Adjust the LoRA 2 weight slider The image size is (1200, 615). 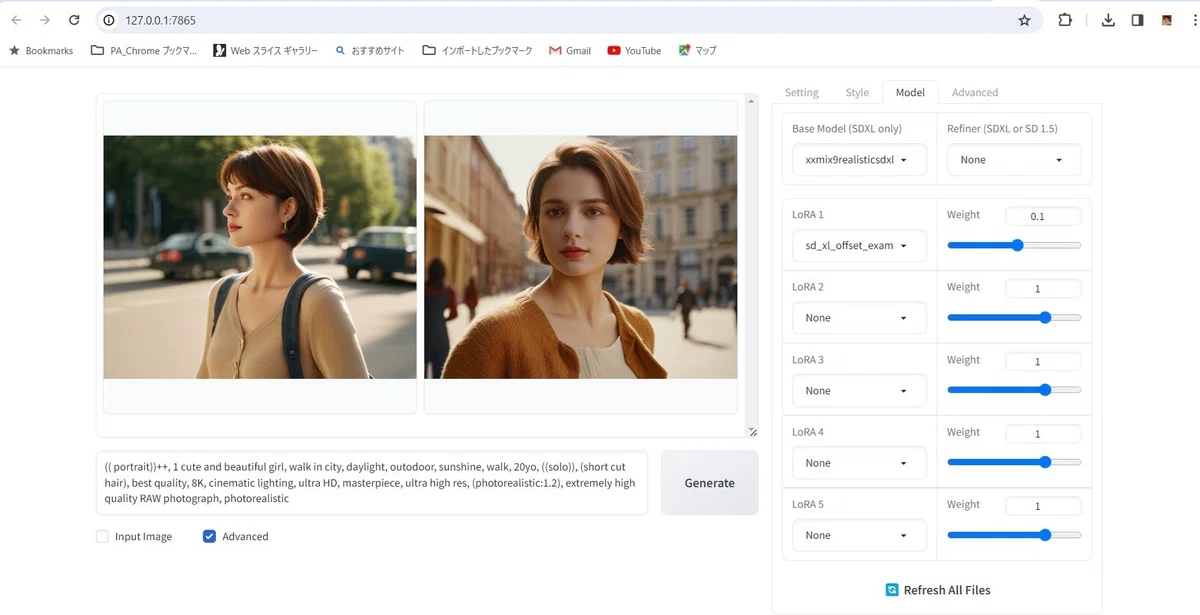pos(1014,317)
